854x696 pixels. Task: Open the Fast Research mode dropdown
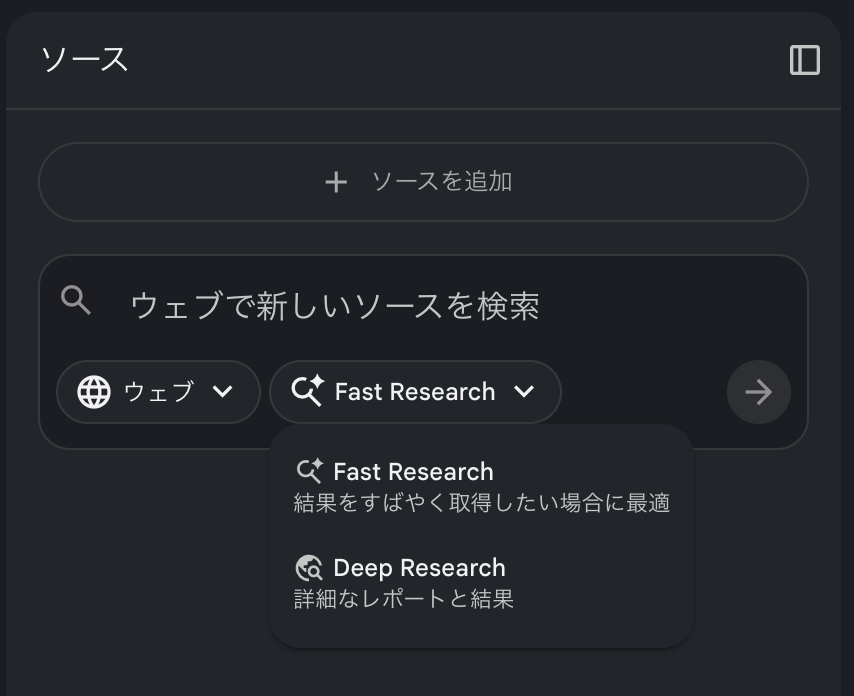point(416,391)
